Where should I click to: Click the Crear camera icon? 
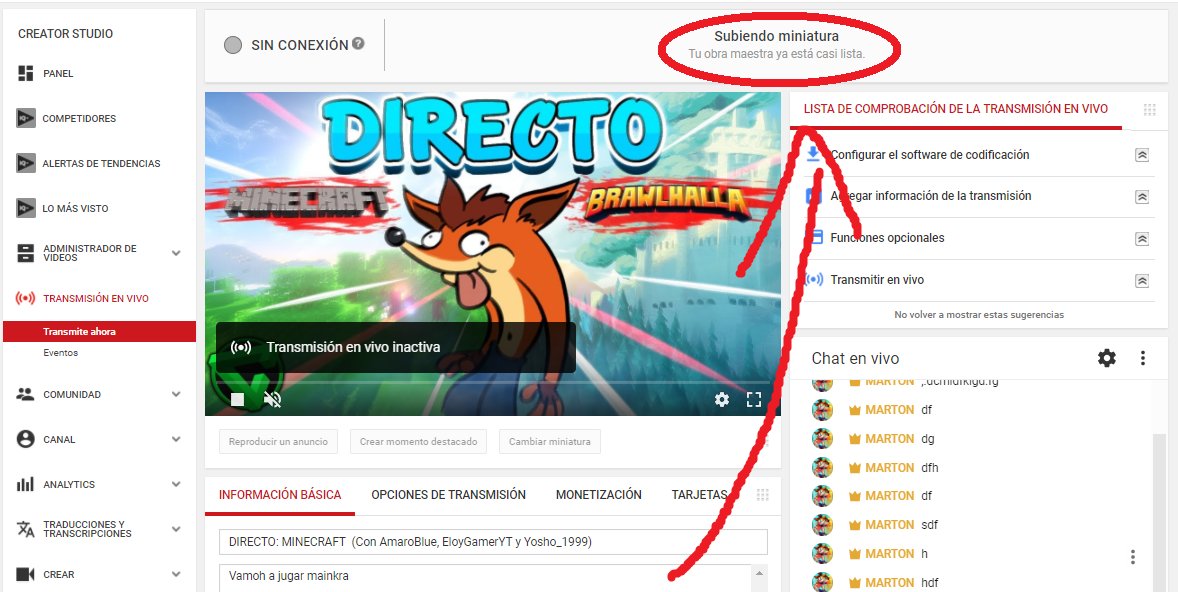[x=26, y=575]
